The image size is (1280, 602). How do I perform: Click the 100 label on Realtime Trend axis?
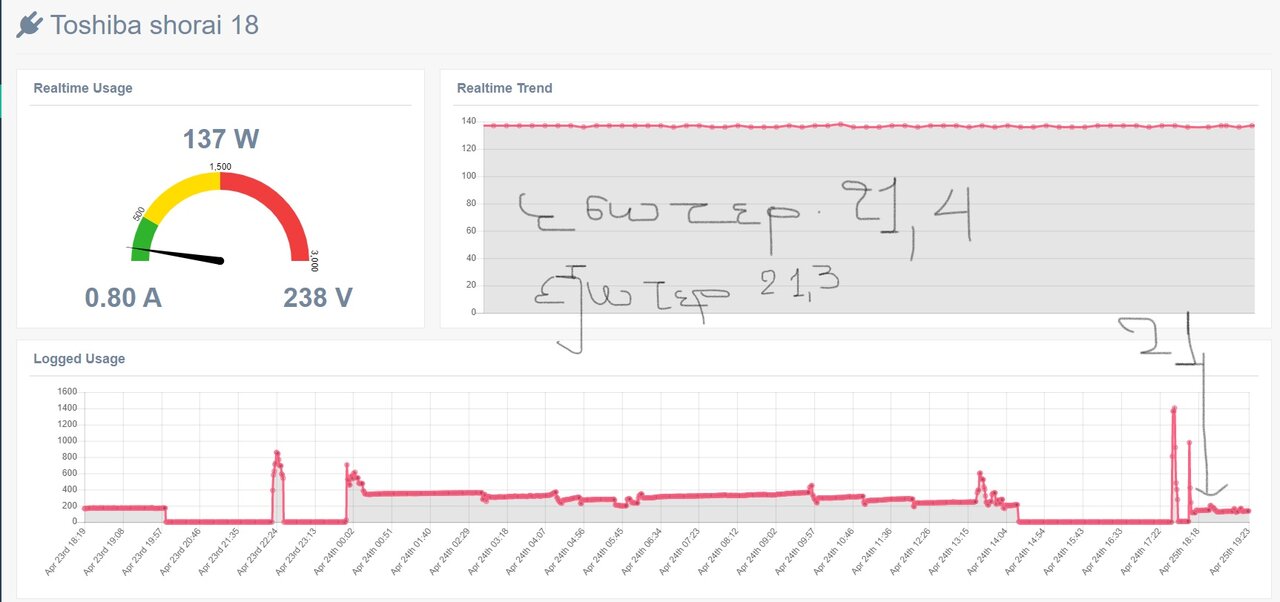(x=468, y=176)
